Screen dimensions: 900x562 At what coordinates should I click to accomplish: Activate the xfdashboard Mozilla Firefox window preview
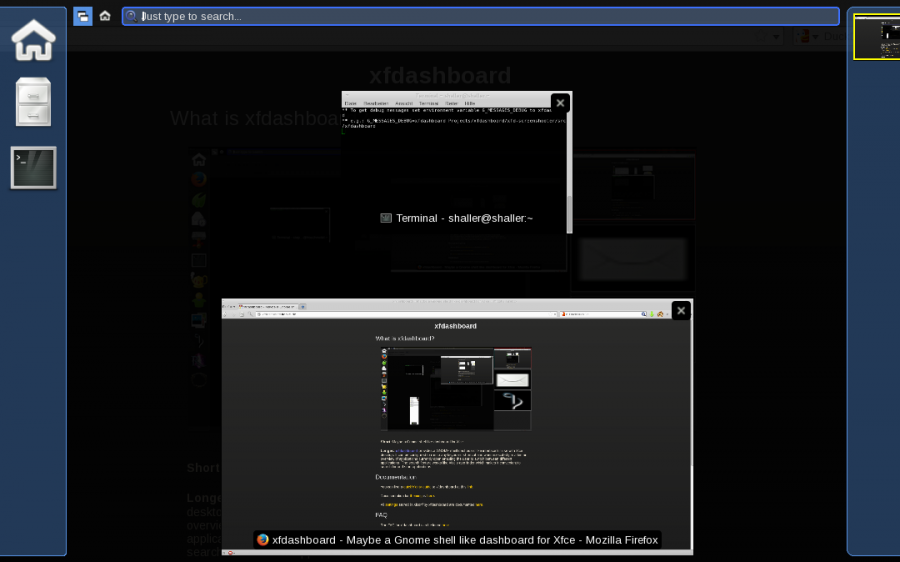point(457,427)
